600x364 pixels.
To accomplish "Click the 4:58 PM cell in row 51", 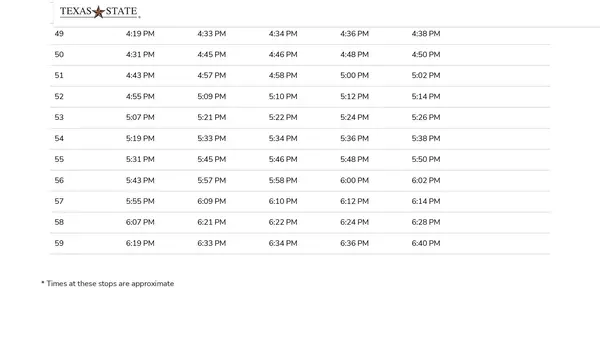I will (x=283, y=75).
